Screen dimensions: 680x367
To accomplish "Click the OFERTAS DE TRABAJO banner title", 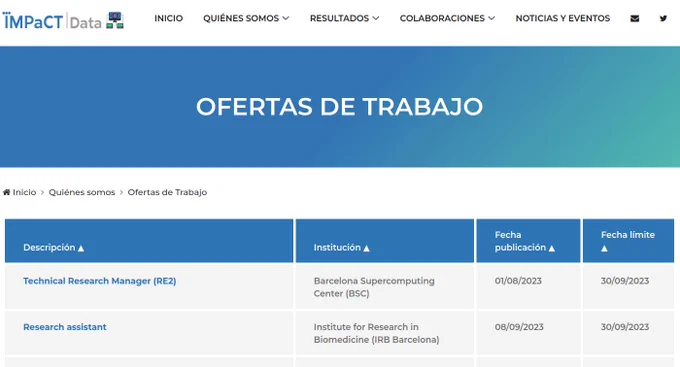I will pyautogui.click(x=340, y=107).
